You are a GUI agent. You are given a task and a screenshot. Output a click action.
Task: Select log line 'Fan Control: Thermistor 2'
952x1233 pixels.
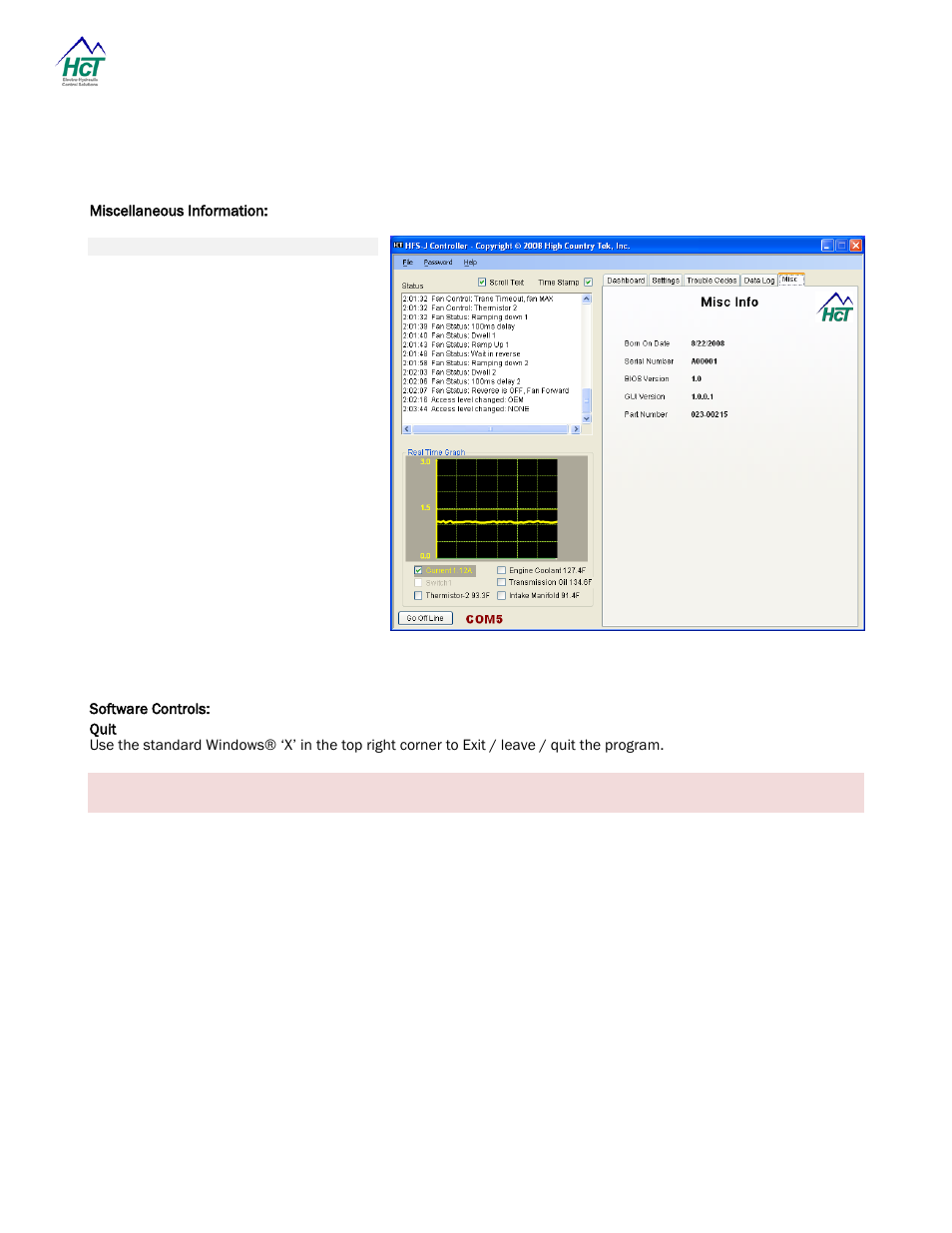pos(460,308)
